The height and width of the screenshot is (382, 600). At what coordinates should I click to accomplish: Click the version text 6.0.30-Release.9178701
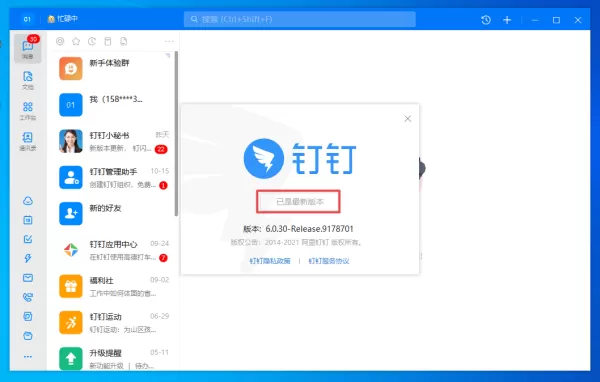[310, 229]
